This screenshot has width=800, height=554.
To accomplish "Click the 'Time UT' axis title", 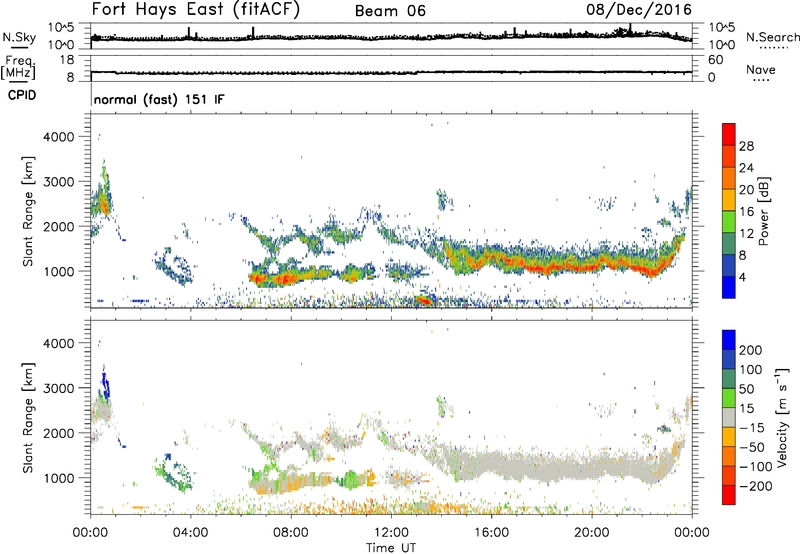I will pos(391,547).
